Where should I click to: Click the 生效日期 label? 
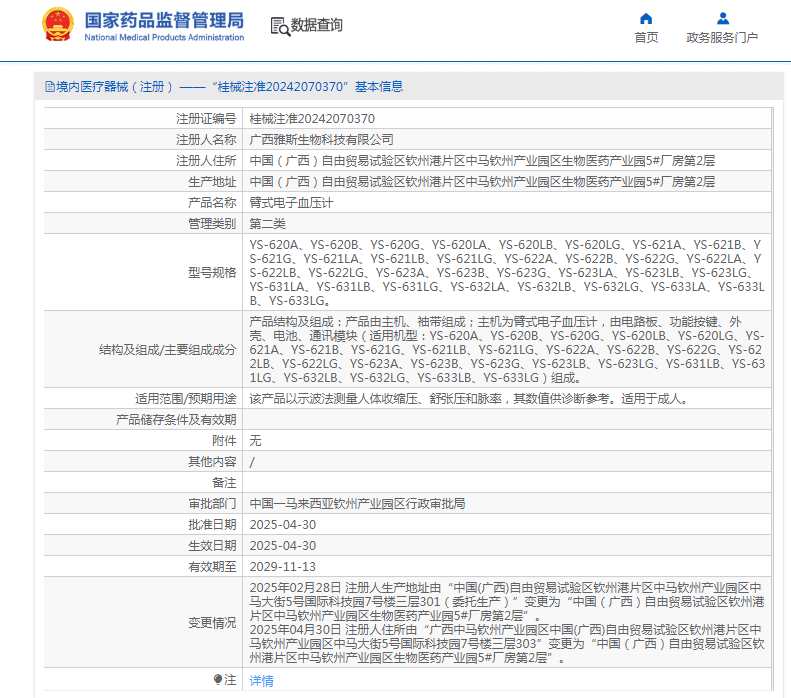(x=212, y=546)
